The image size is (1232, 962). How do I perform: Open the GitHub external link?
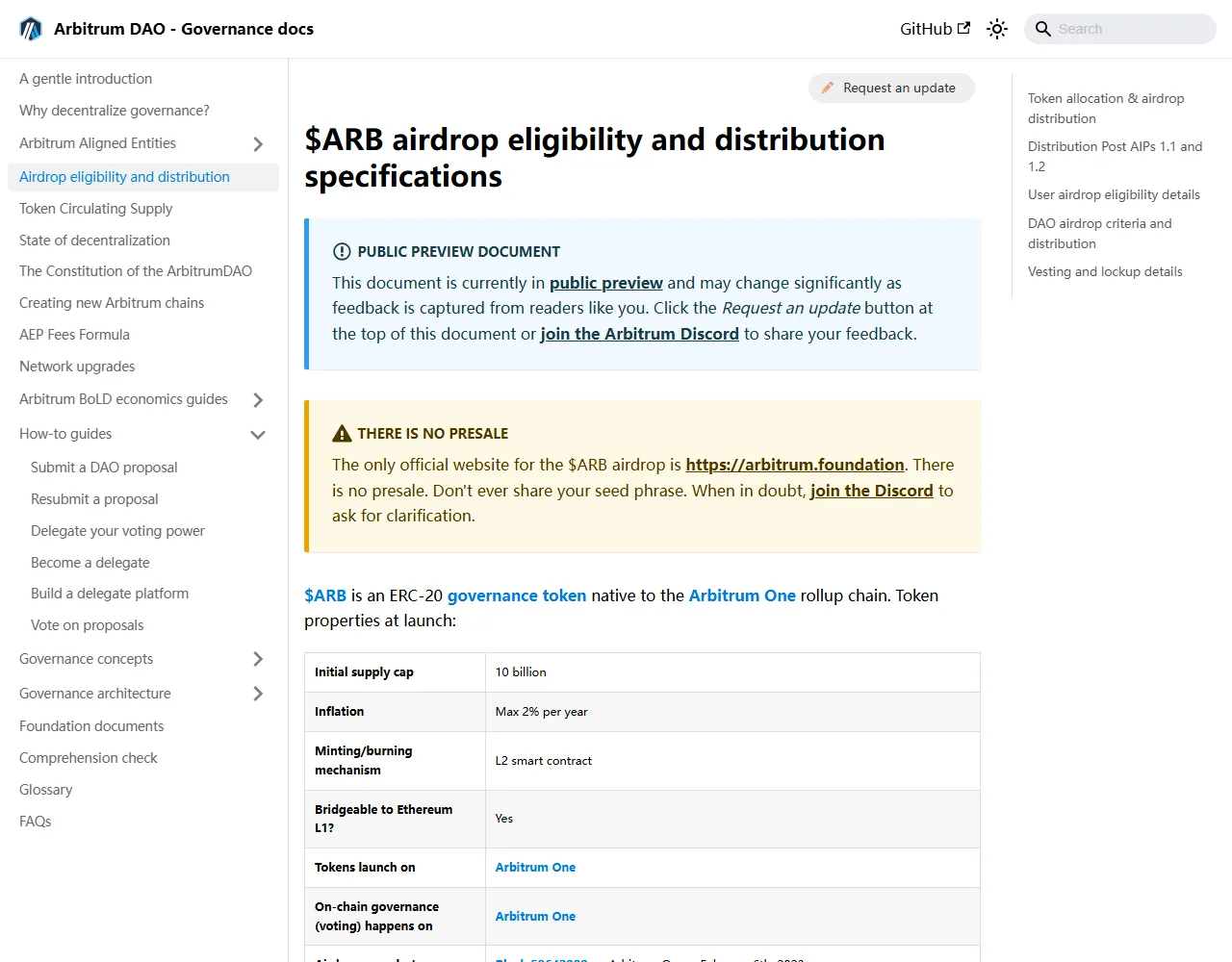935,29
